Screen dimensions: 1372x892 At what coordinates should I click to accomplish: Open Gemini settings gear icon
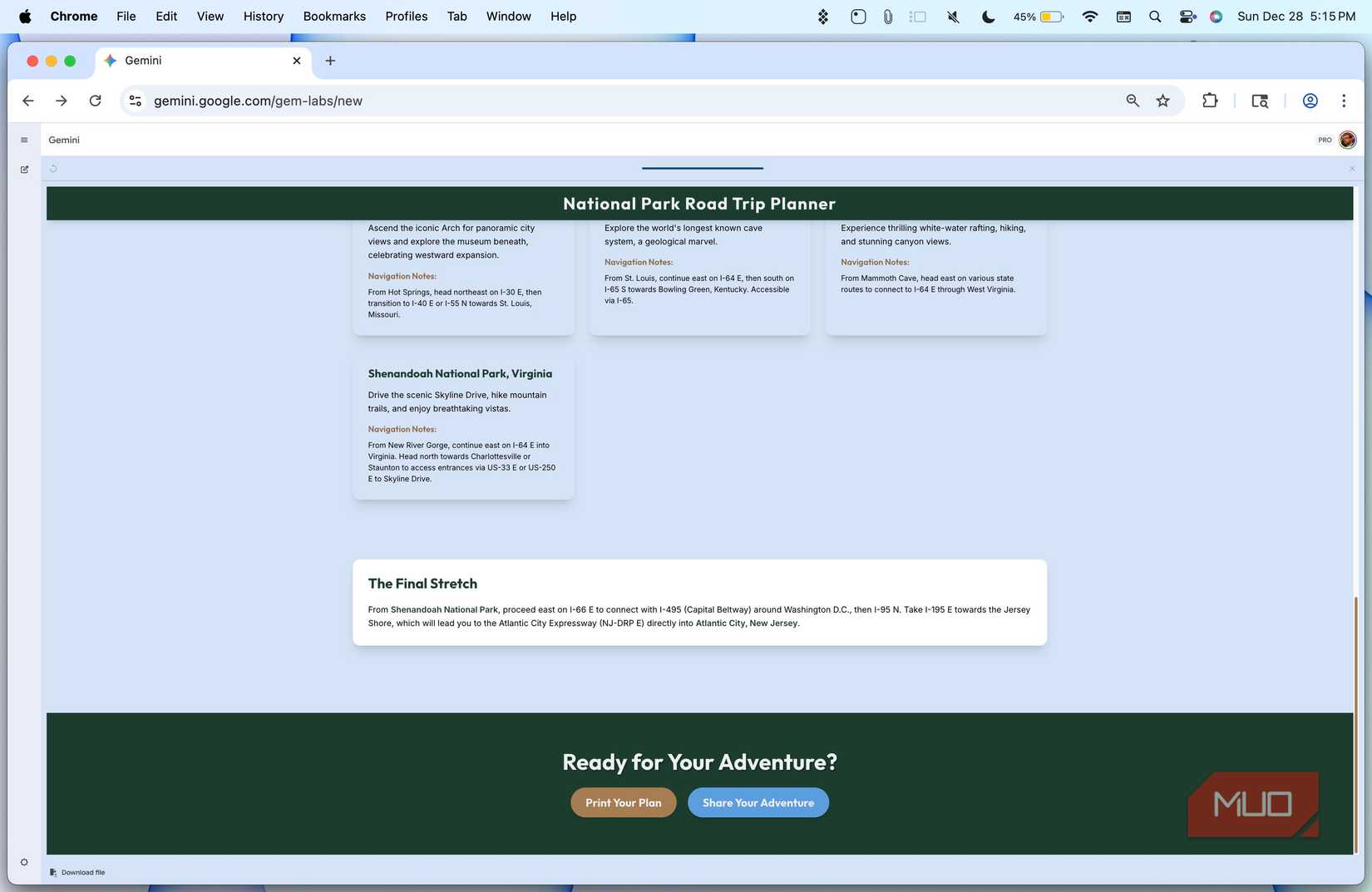24,862
